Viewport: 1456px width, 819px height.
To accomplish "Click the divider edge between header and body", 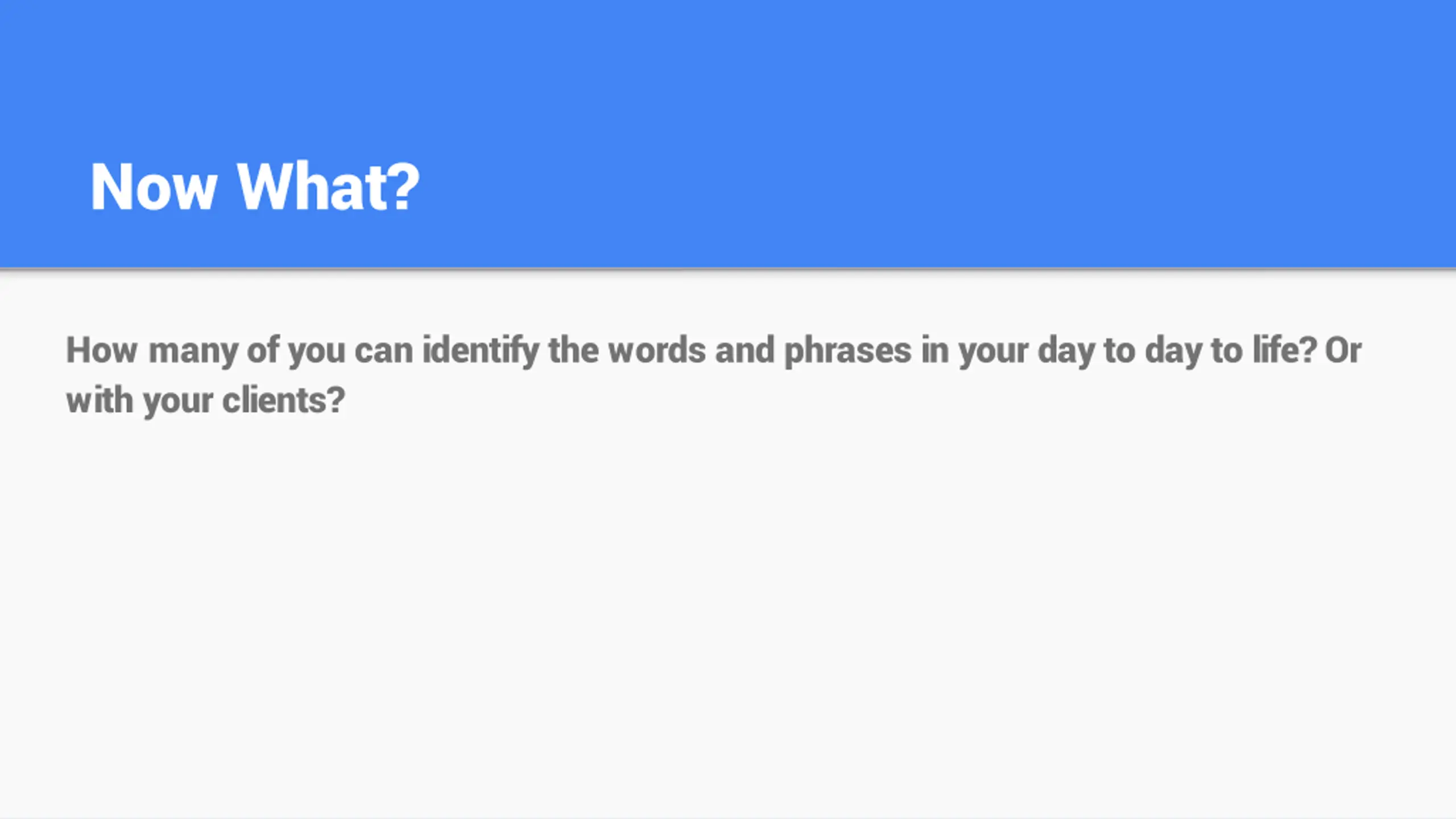I will (728, 268).
